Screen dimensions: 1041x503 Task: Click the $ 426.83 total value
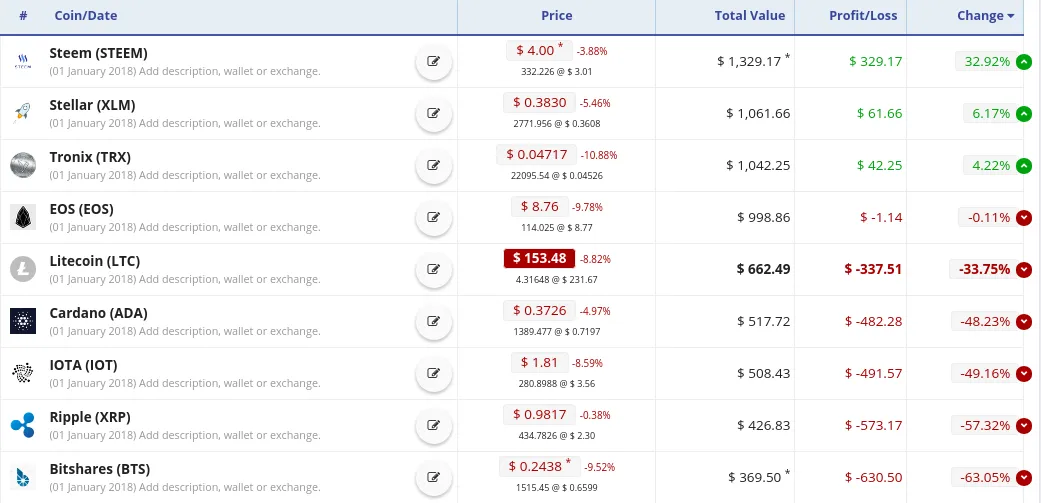pos(763,425)
